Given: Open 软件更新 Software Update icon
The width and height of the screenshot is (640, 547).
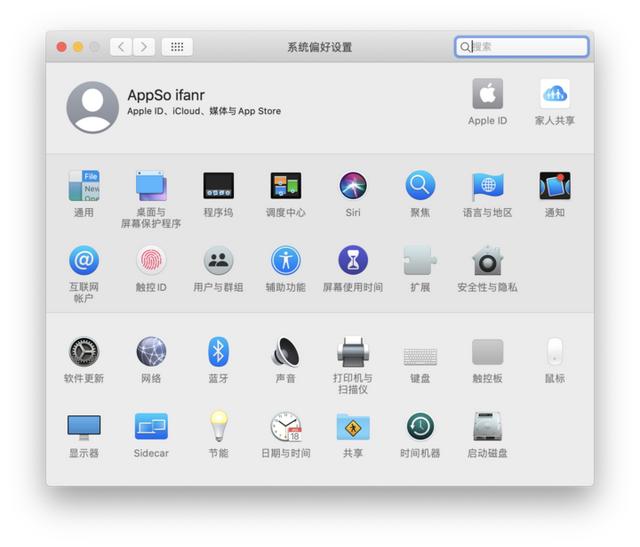Looking at the screenshot, I should point(84,351).
